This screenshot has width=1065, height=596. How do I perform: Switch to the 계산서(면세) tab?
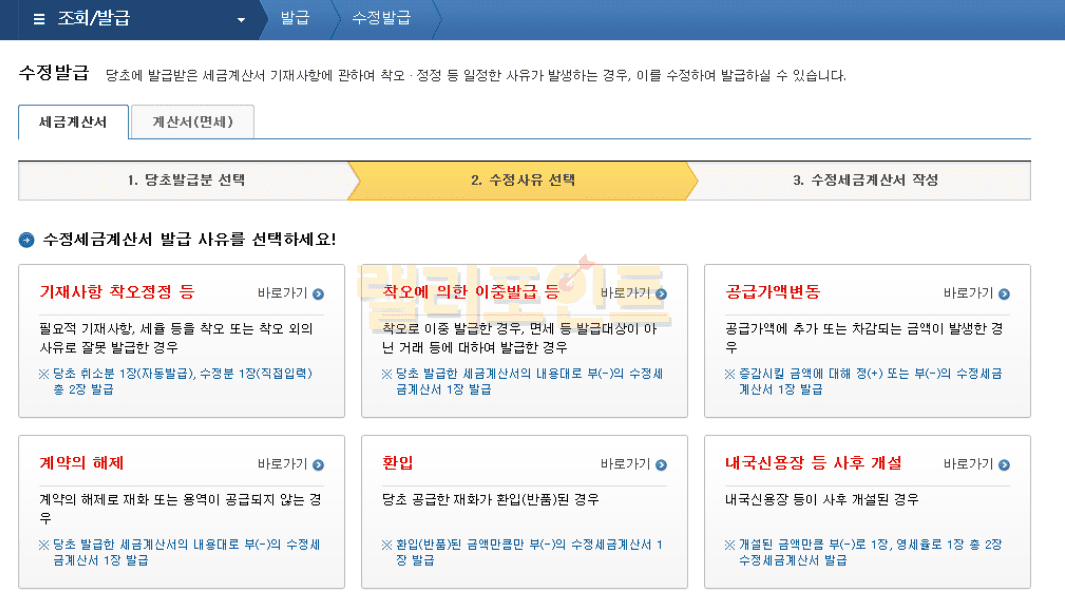coord(192,123)
